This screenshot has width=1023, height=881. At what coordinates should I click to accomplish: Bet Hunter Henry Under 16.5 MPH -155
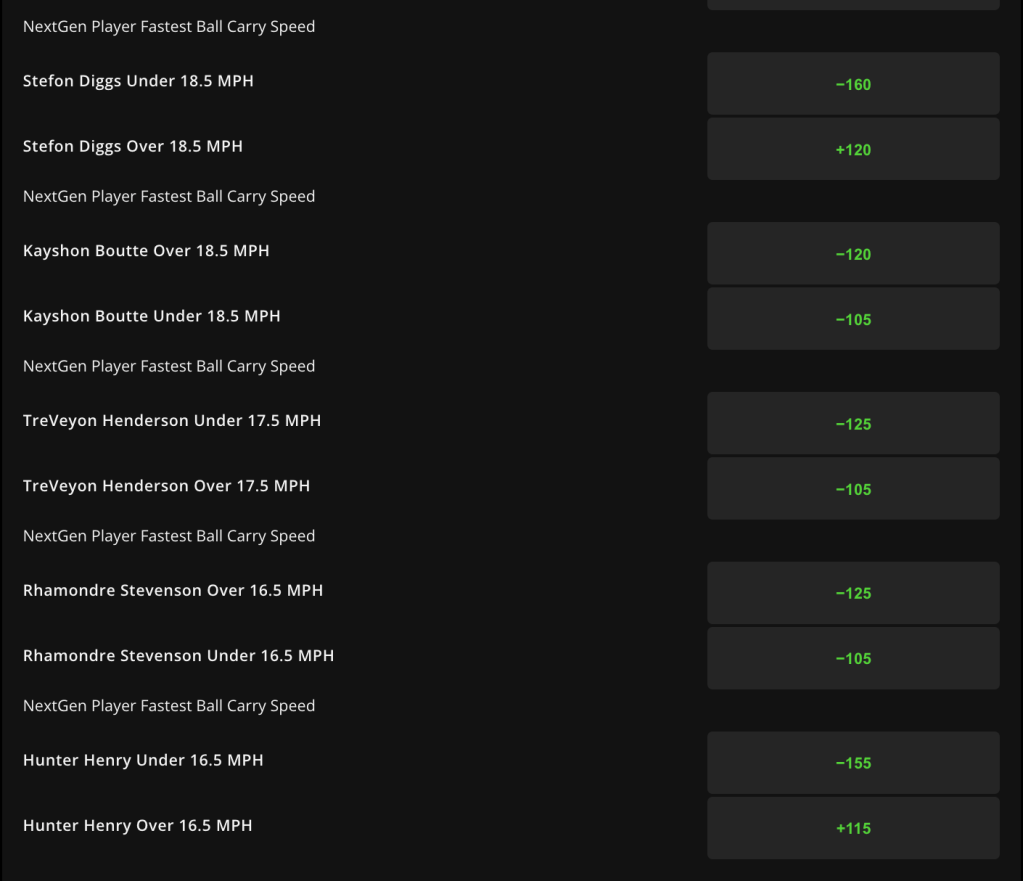(x=853, y=762)
